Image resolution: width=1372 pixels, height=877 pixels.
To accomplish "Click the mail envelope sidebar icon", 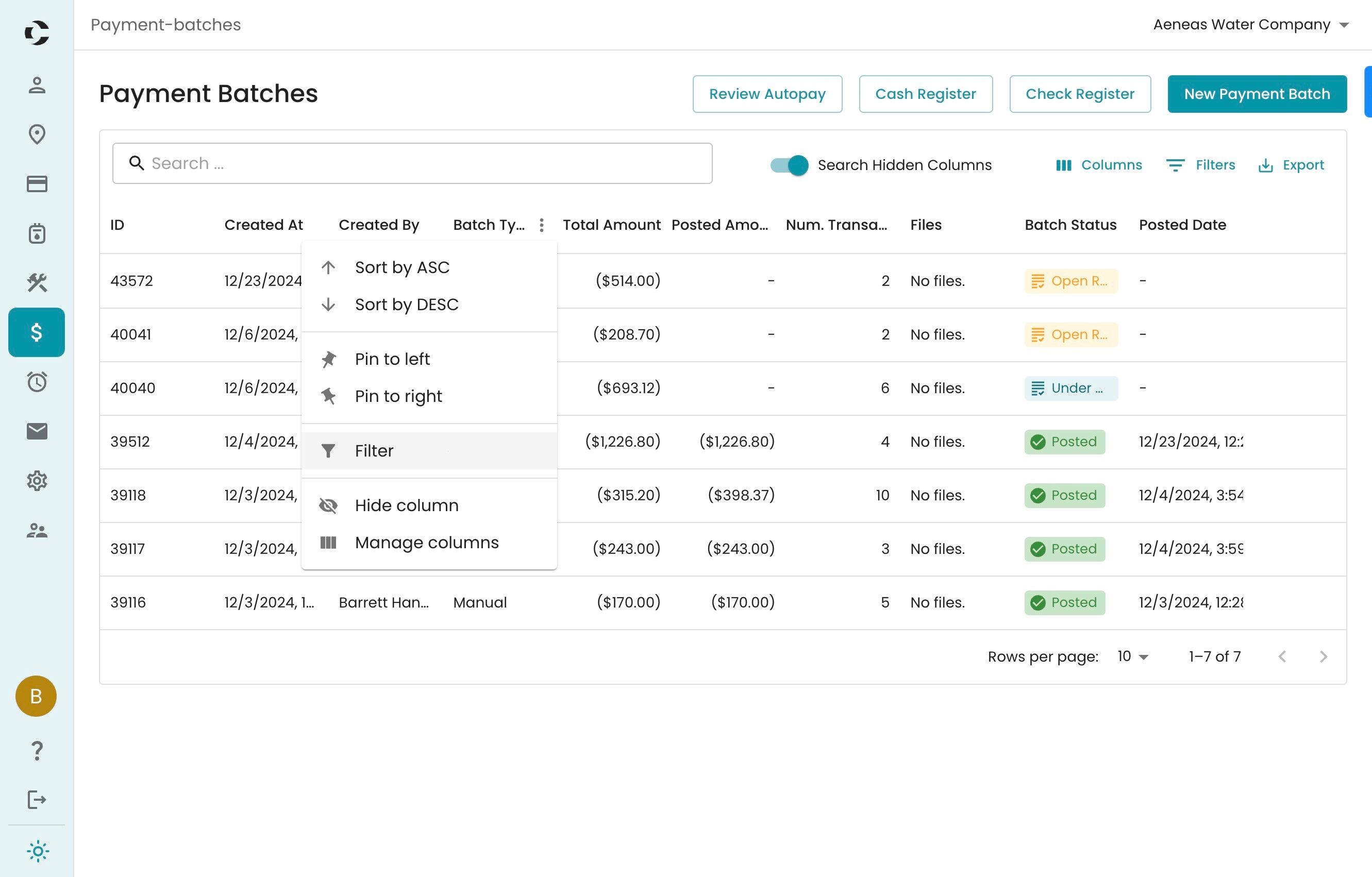I will (x=37, y=431).
